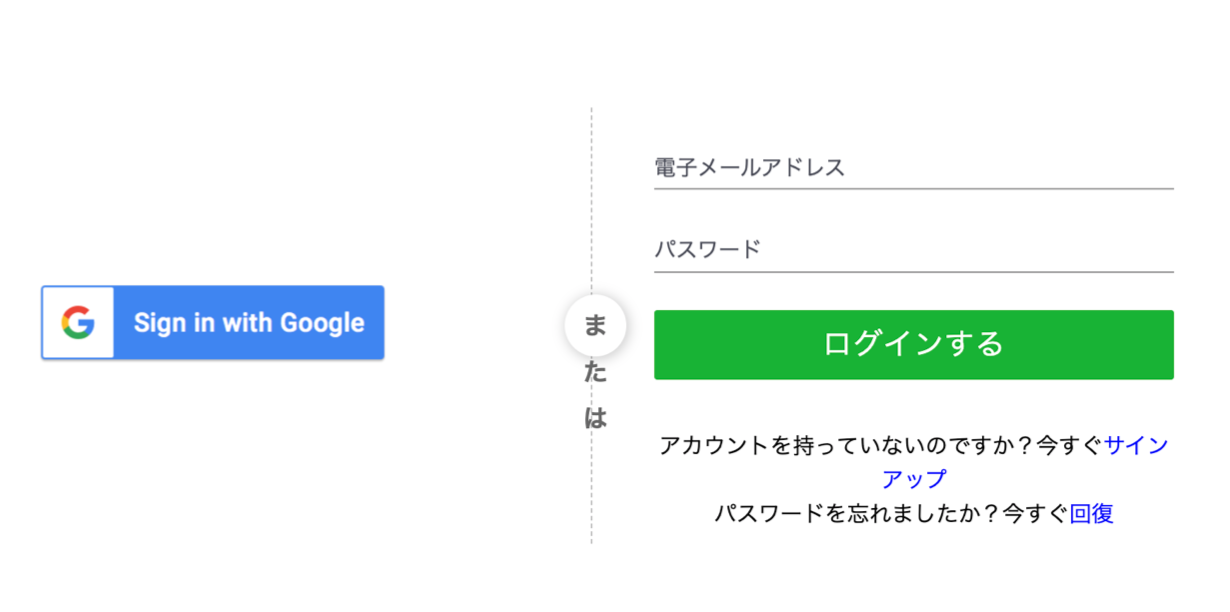Focus the 電子メールアドレス input field
This screenshot has height=612, width=1230.
coord(913,168)
